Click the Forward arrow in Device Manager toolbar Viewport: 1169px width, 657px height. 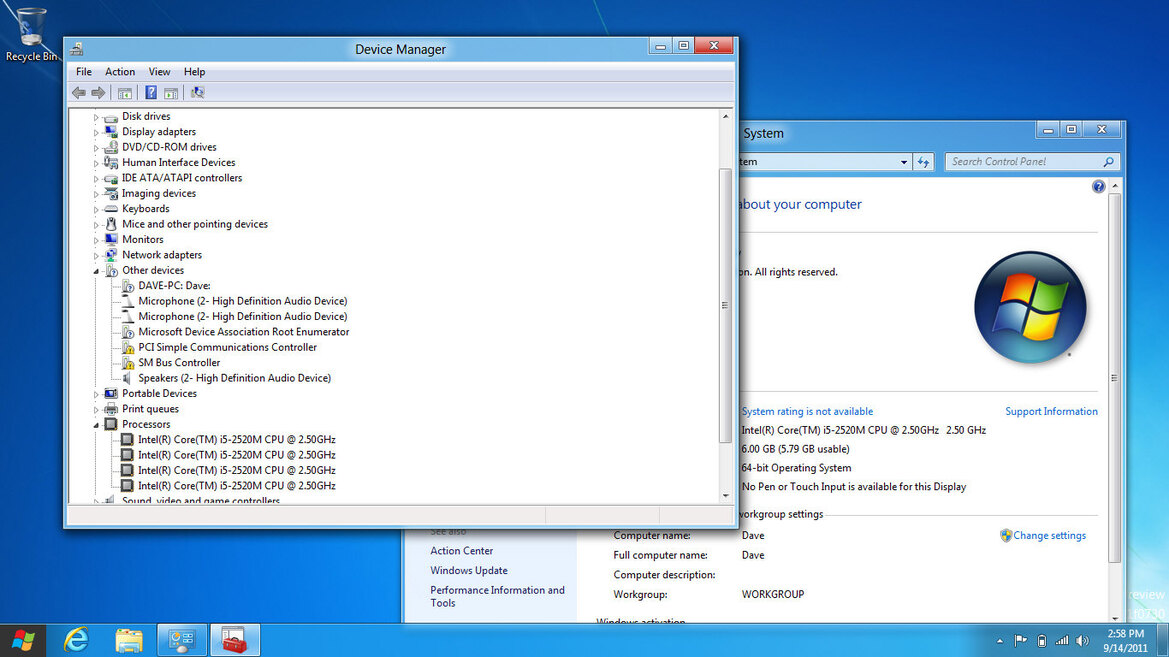[x=98, y=92]
